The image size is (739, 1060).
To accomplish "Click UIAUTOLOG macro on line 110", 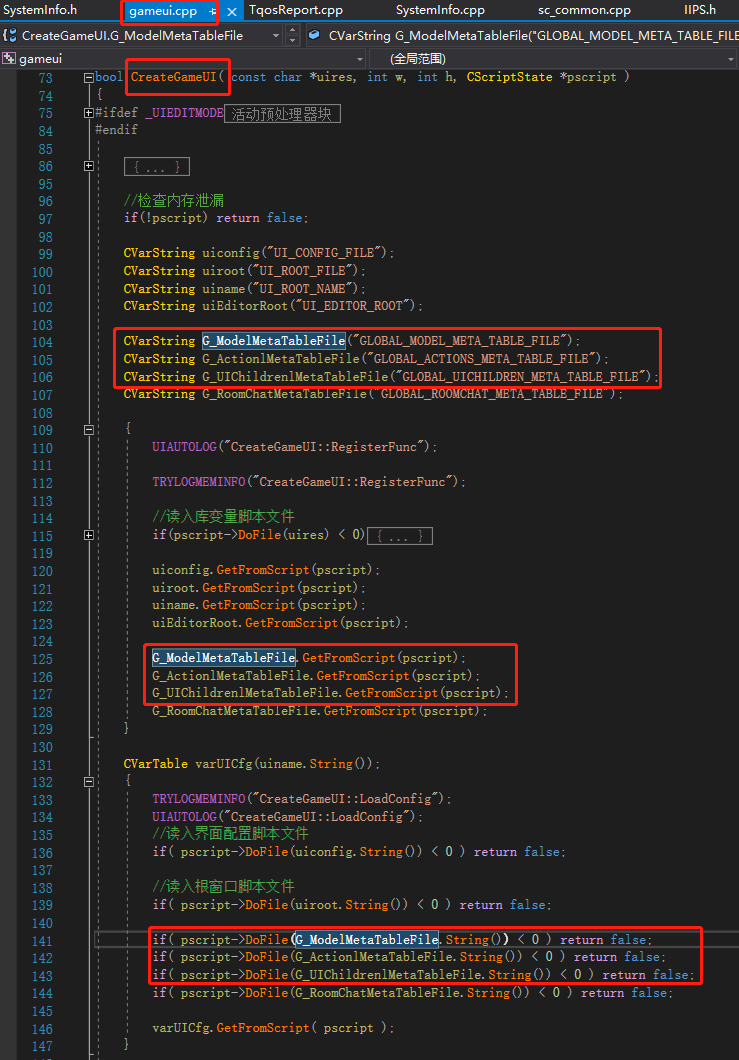I will tap(184, 447).
